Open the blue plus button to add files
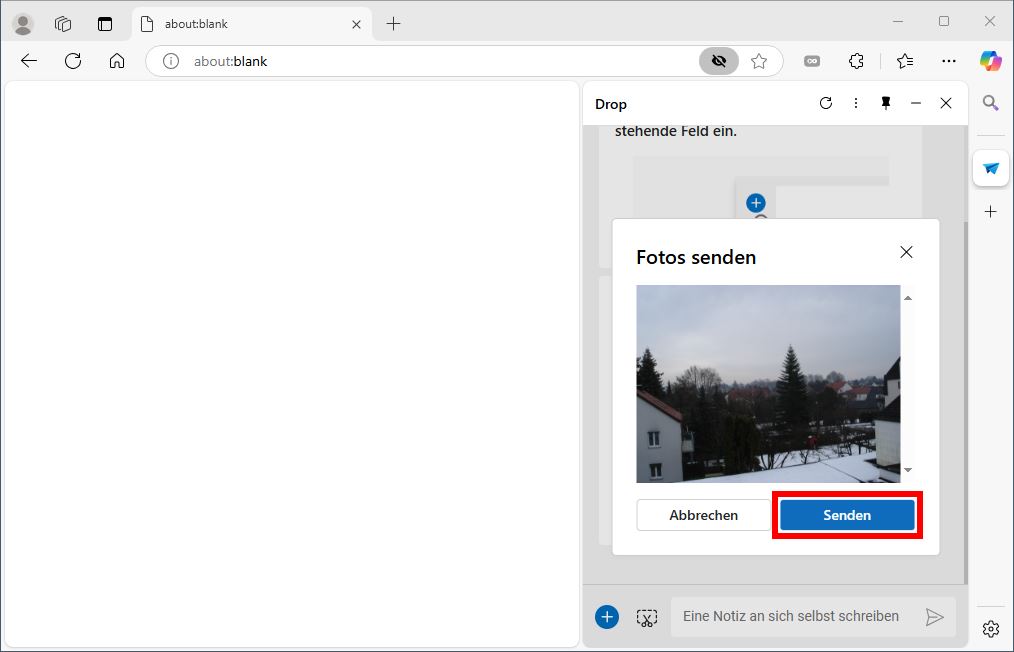This screenshot has width=1014, height=652. tap(607, 617)
